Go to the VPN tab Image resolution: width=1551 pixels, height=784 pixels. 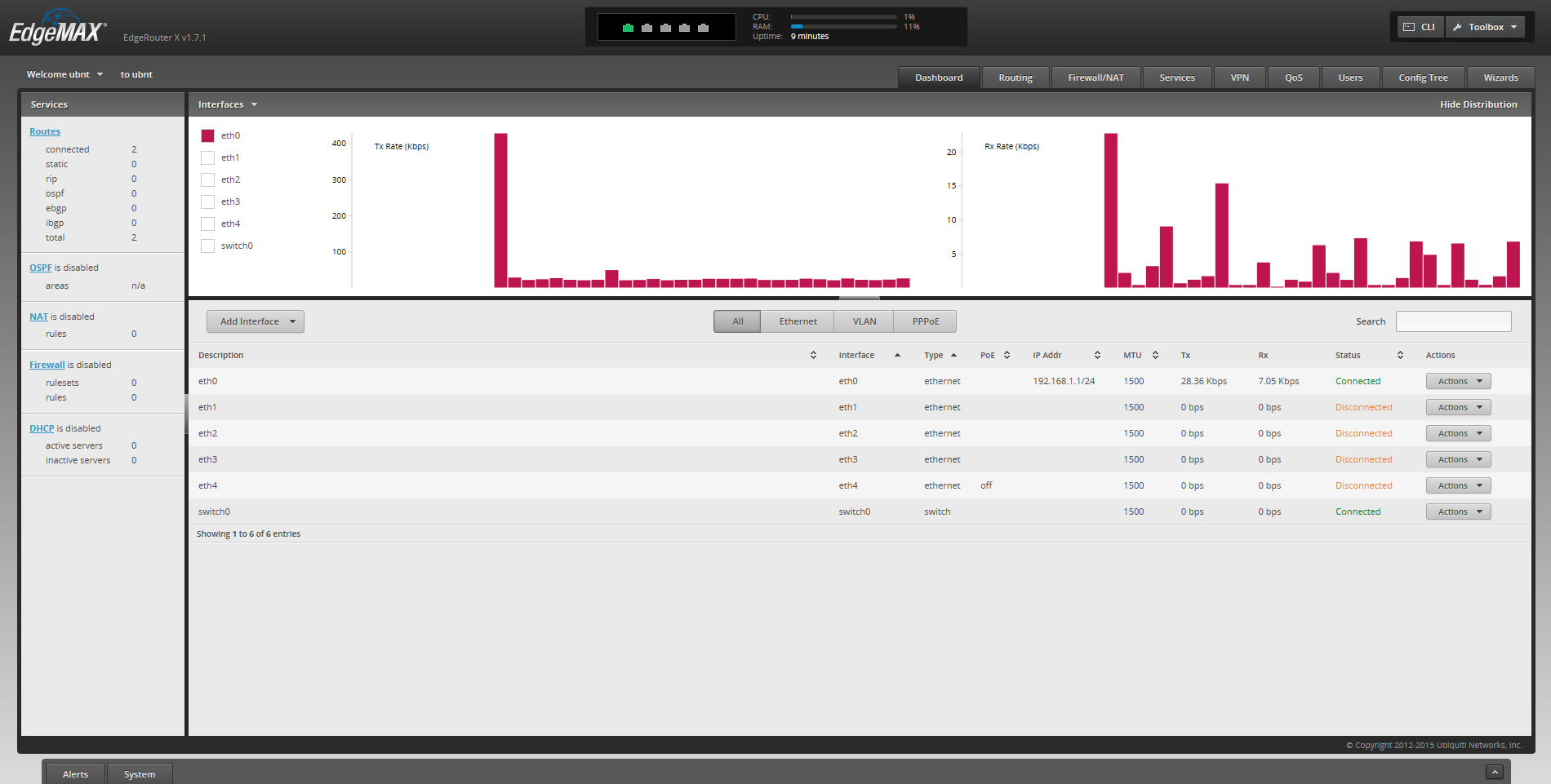pos(1240,78)
